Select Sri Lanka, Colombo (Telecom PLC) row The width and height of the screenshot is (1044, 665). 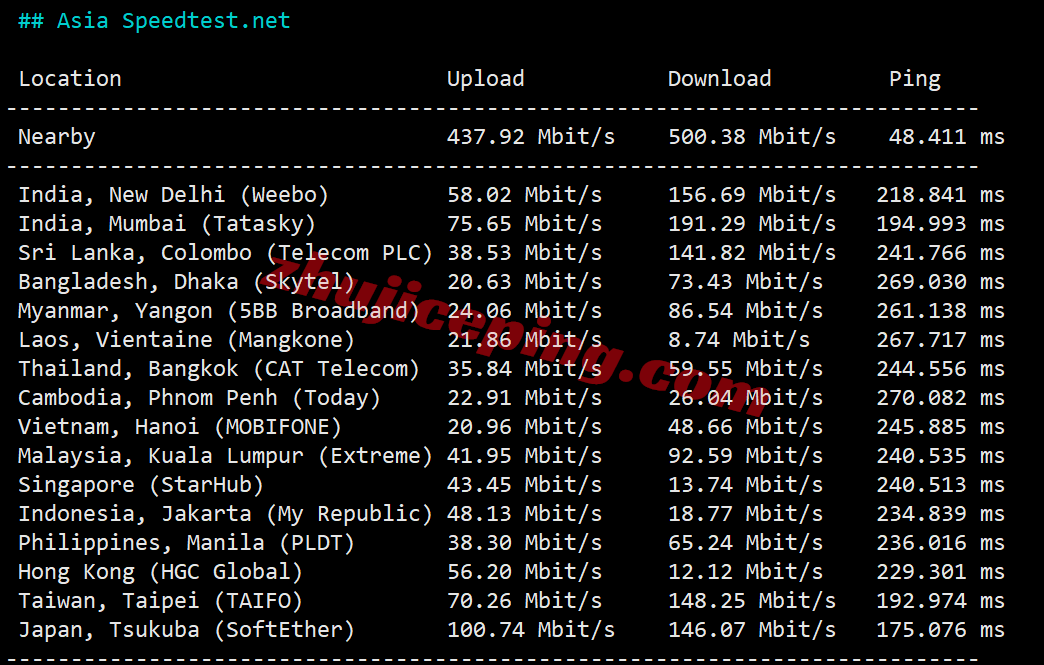pos(225,253)
